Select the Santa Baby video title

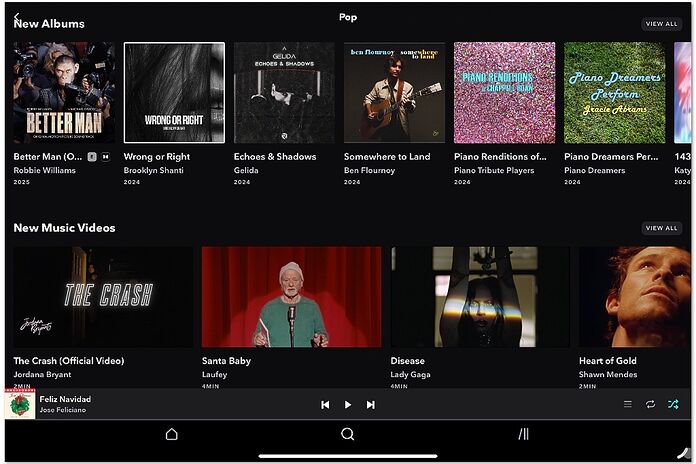[x=226, y=361]
